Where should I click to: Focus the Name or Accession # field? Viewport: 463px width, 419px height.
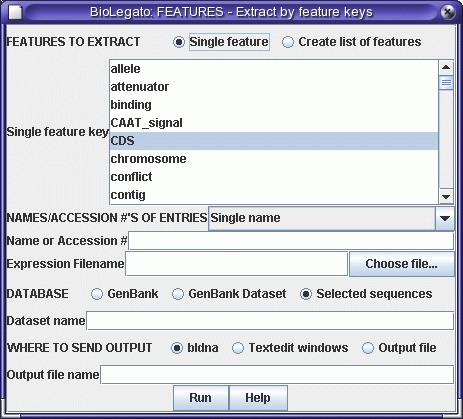[x=291, y=241]
